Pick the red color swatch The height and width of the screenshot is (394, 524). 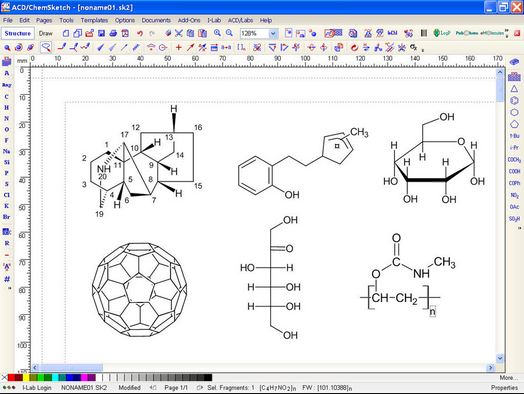(x=11, y=378)
